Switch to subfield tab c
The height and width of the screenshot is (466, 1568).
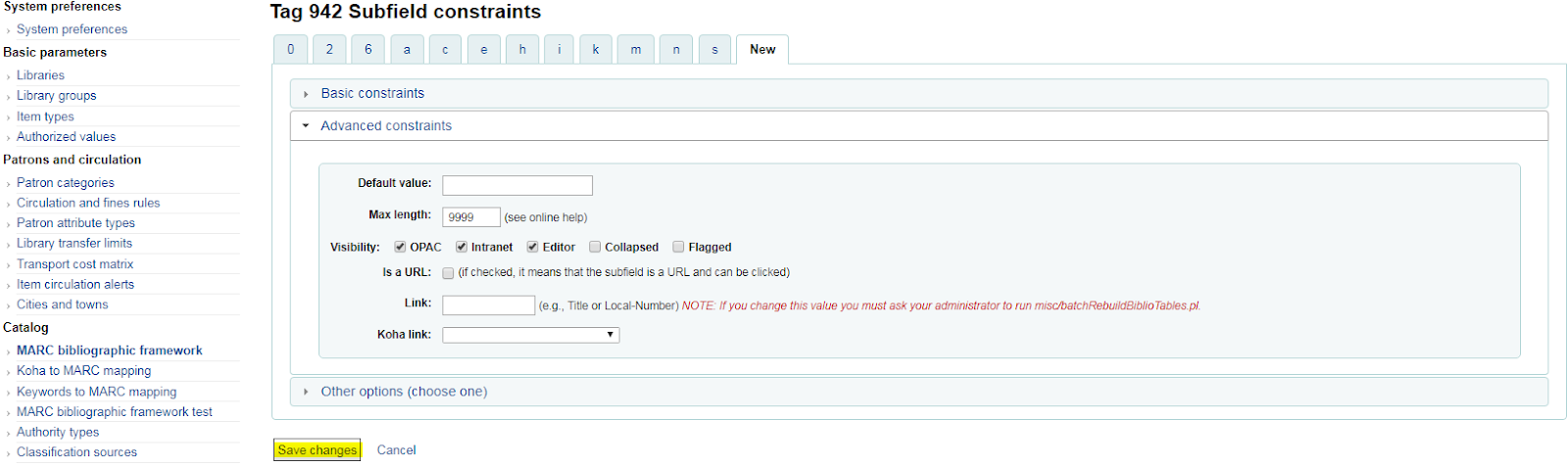pyautogui.click(x=445, y=49)
